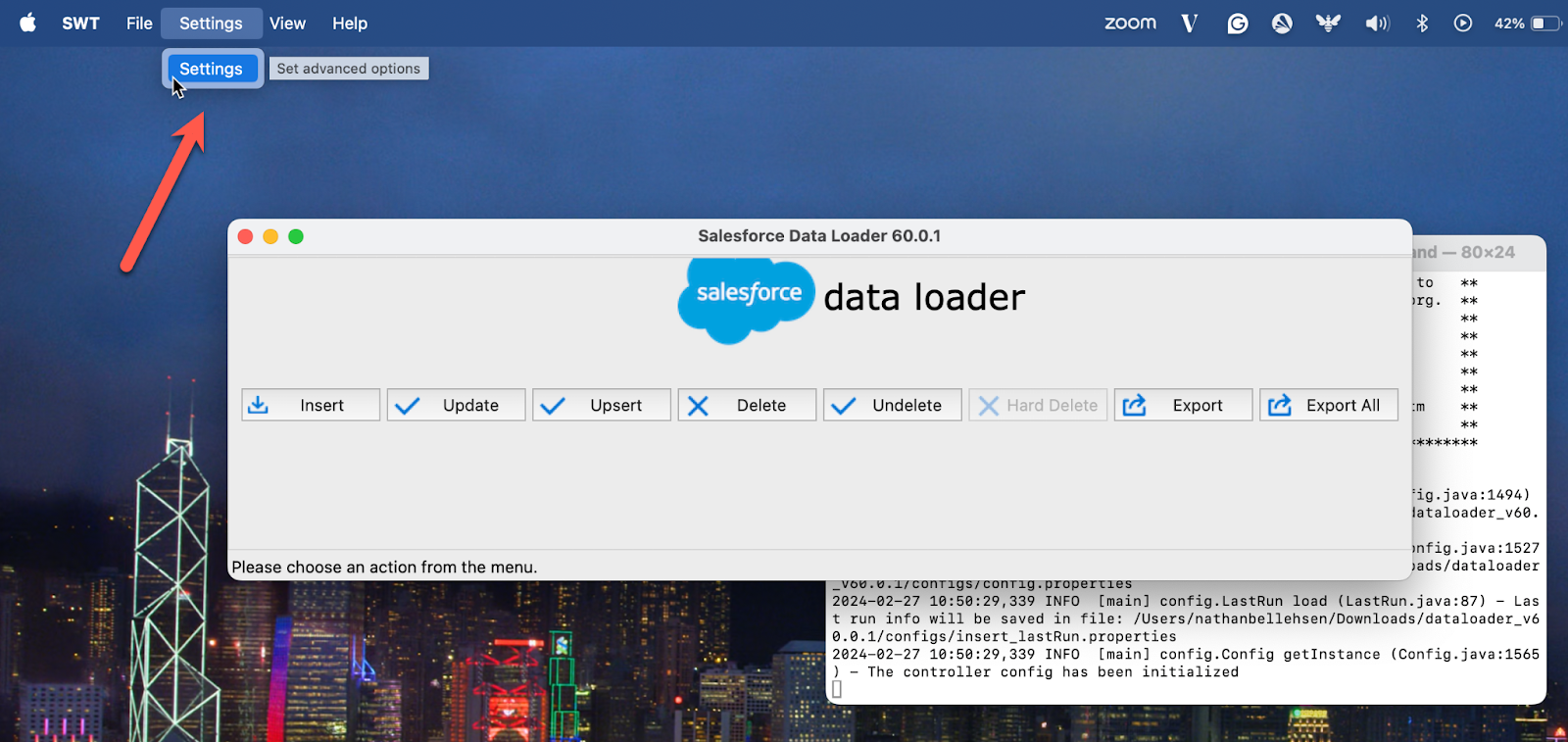This screenshot has height=742, width=1568.
Task: Click the 'Salesforce Data Loader 60.0.1' title
Action: [819, 235]
